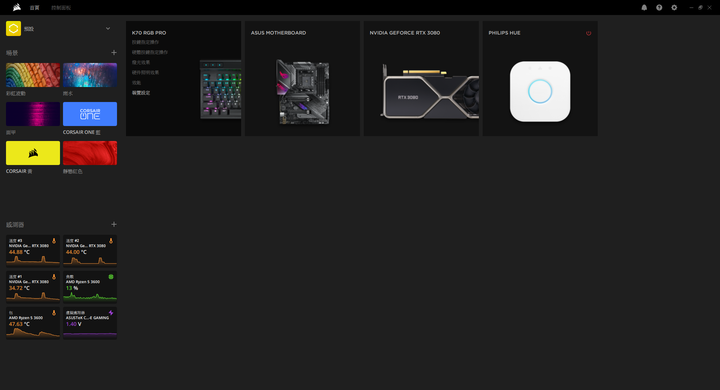The height and width of the screenshot is (390, 720).
Task: Restore down the iCUE window
Action: 700,7
